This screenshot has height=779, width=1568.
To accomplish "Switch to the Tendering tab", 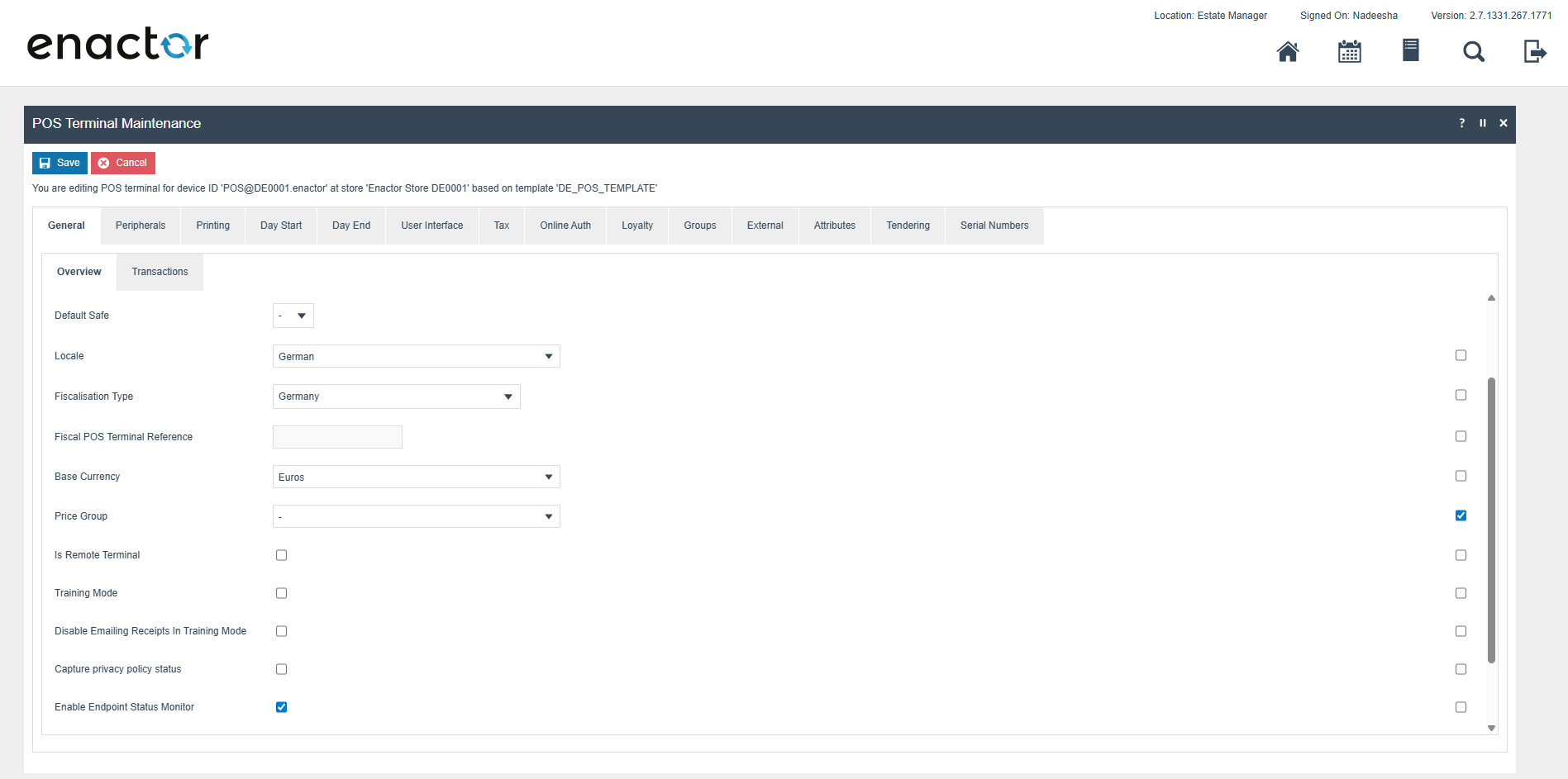I will pyautogui.click(x=908, y=226).
